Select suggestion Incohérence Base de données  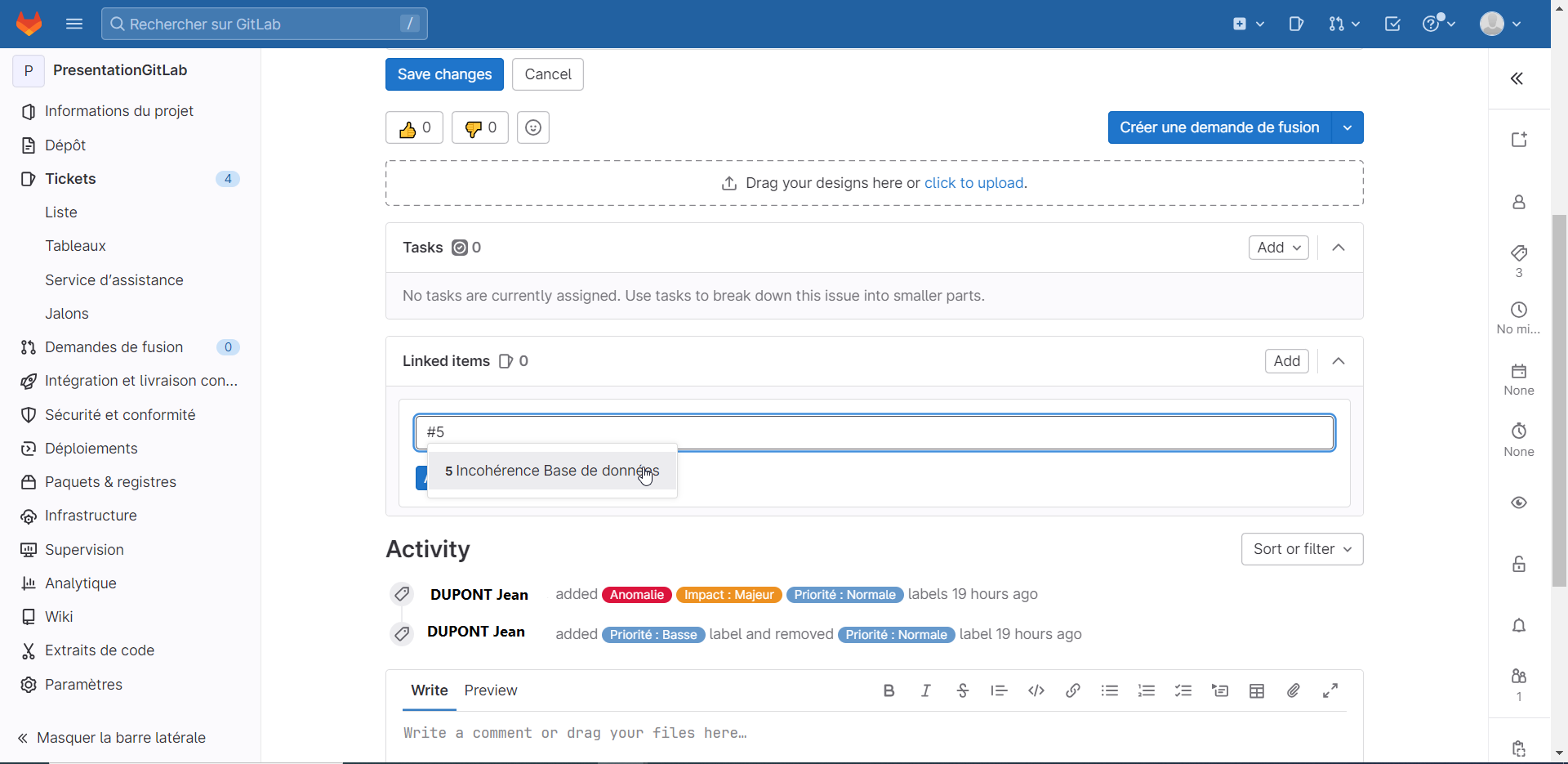pos(552,471)
